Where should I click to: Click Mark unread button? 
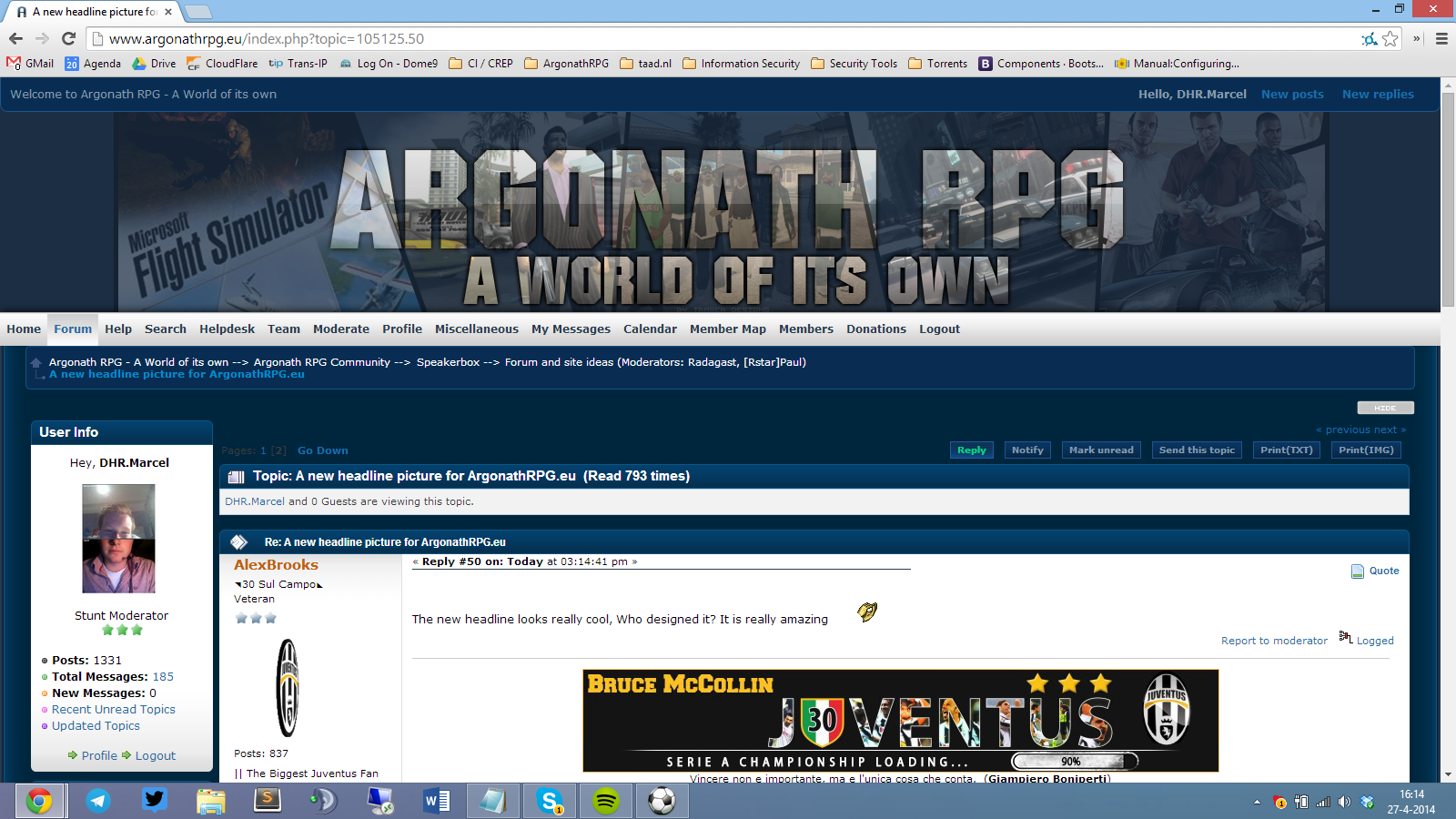1101,450
